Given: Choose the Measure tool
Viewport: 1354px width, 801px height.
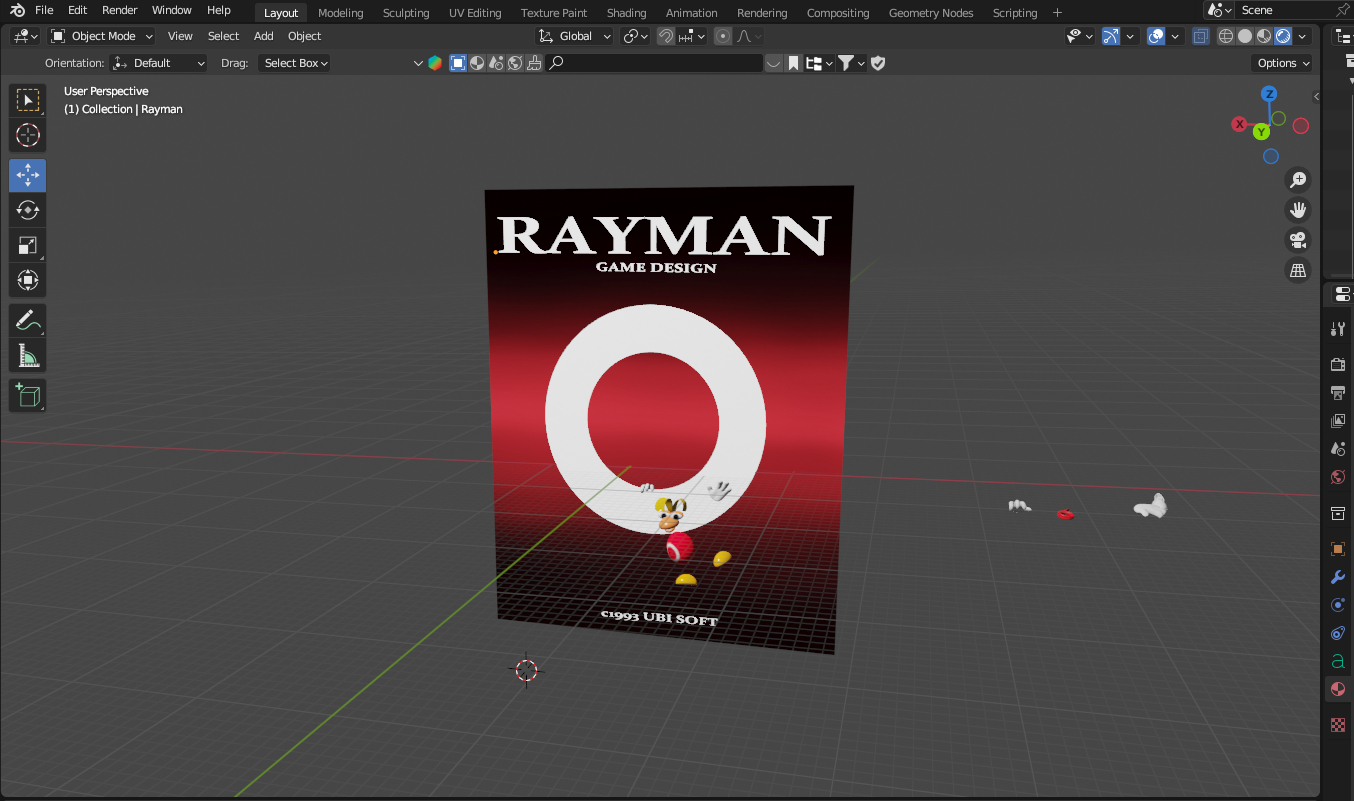Looking at the screenshot, I should point(28,356).
